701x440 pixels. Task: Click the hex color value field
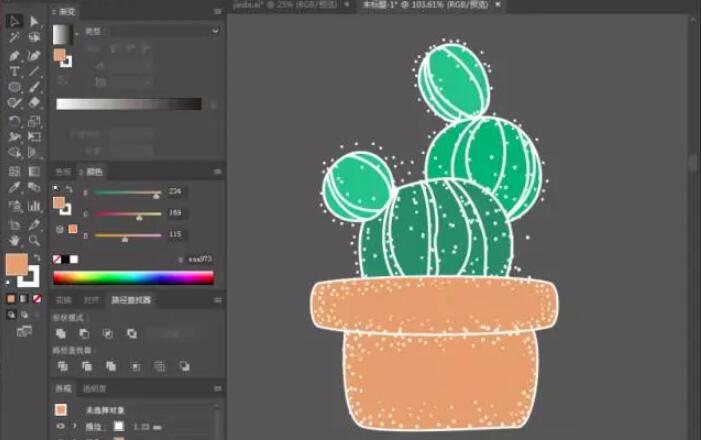198,259
